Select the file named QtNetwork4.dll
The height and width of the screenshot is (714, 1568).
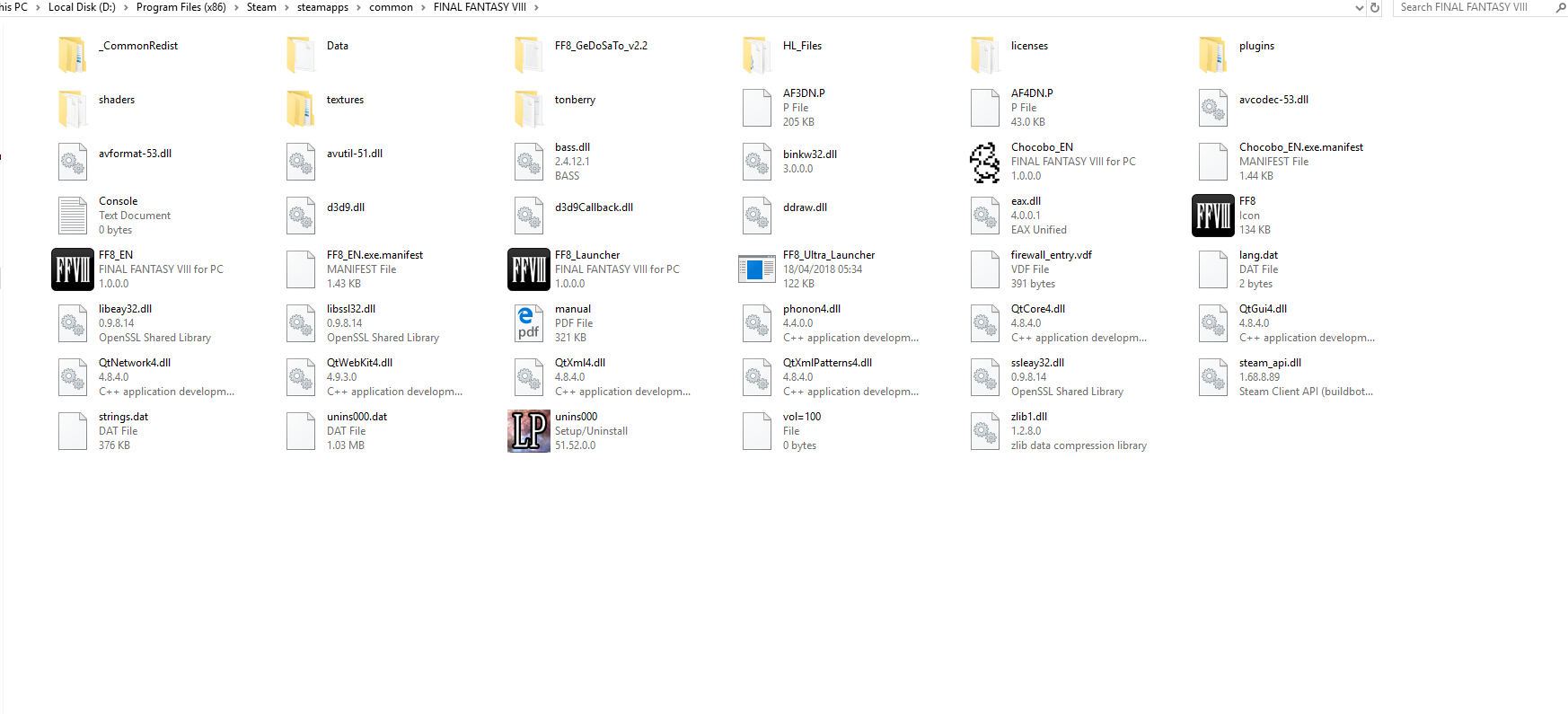(x=135, y=363)
